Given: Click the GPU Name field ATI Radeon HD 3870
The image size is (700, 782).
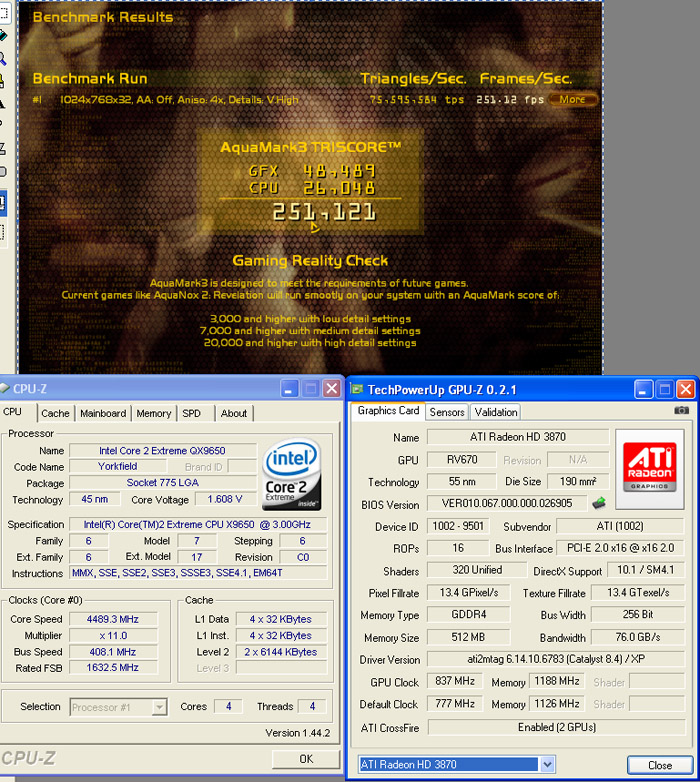Looking at the screenshot, I should pyautogui.click(x=518, y=437).
